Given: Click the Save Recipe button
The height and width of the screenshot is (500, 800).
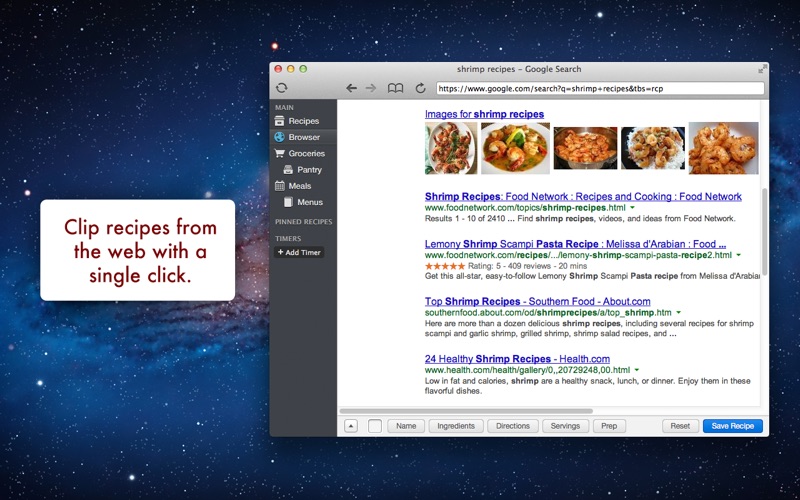Looking at the screenshot, I should (733, 426).
